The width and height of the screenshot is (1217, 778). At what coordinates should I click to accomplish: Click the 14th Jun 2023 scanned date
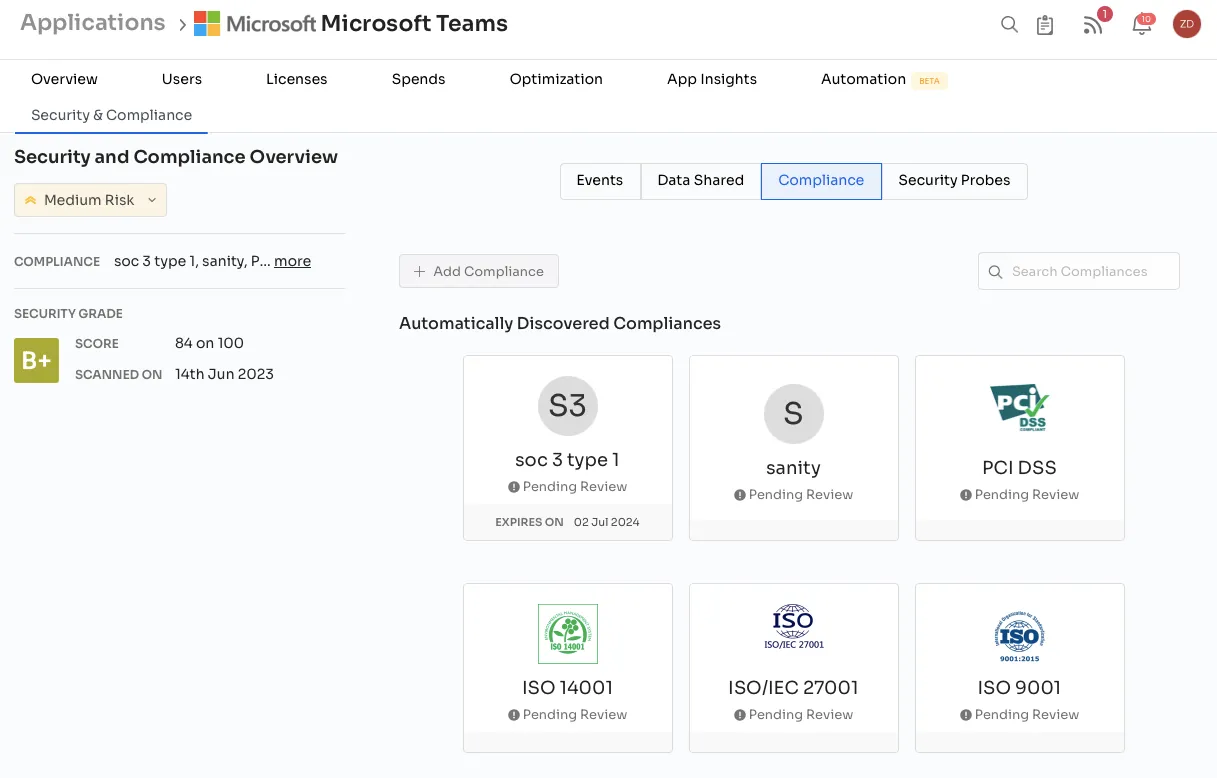(x=224, y=374)
